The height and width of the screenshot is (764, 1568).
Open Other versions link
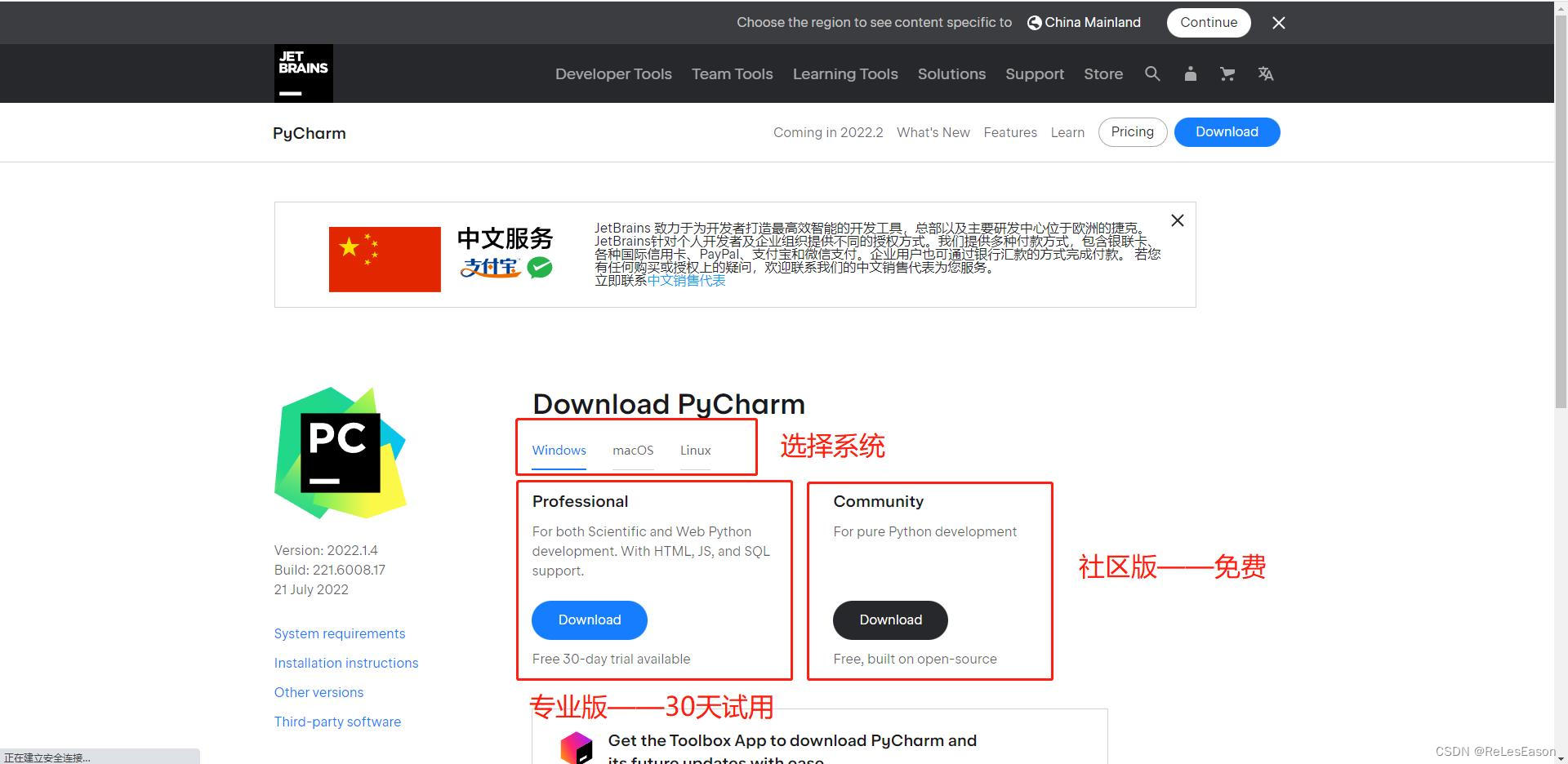pos(319,692)
